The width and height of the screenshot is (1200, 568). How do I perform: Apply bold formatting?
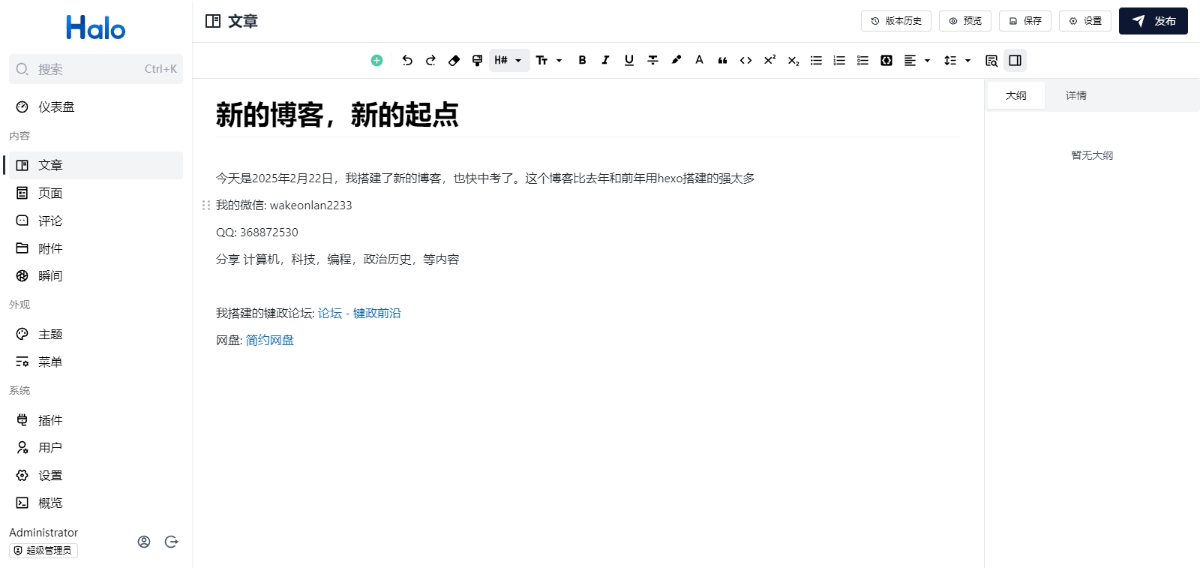click(x=582, y=60)
